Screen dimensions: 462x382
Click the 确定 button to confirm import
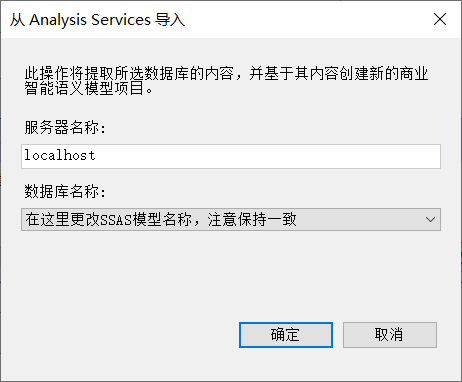click(286, 335)
